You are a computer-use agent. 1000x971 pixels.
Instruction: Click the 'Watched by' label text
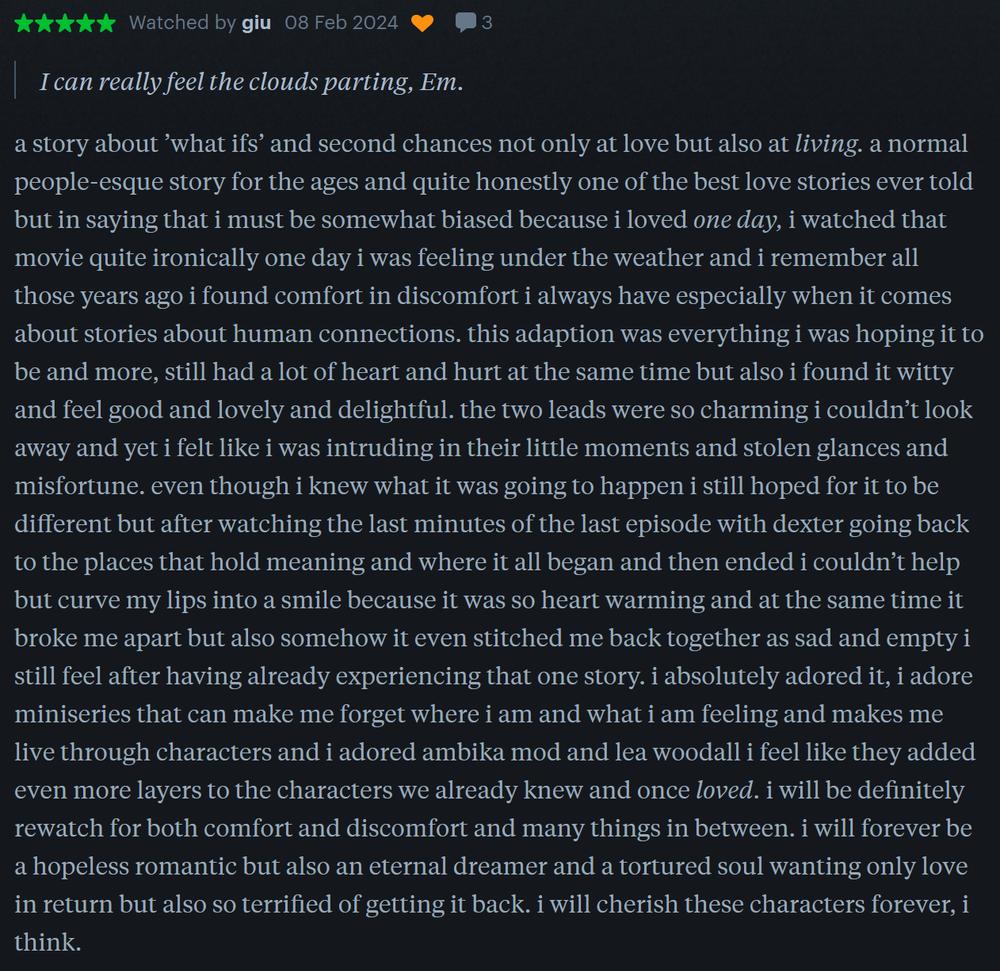pyautogui.click(x=182, y=23)
